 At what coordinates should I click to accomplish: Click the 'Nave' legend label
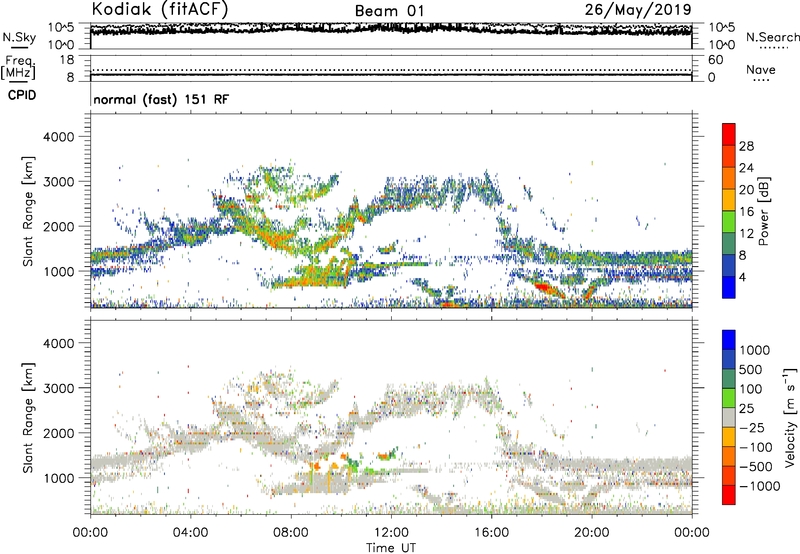(761, 69)
